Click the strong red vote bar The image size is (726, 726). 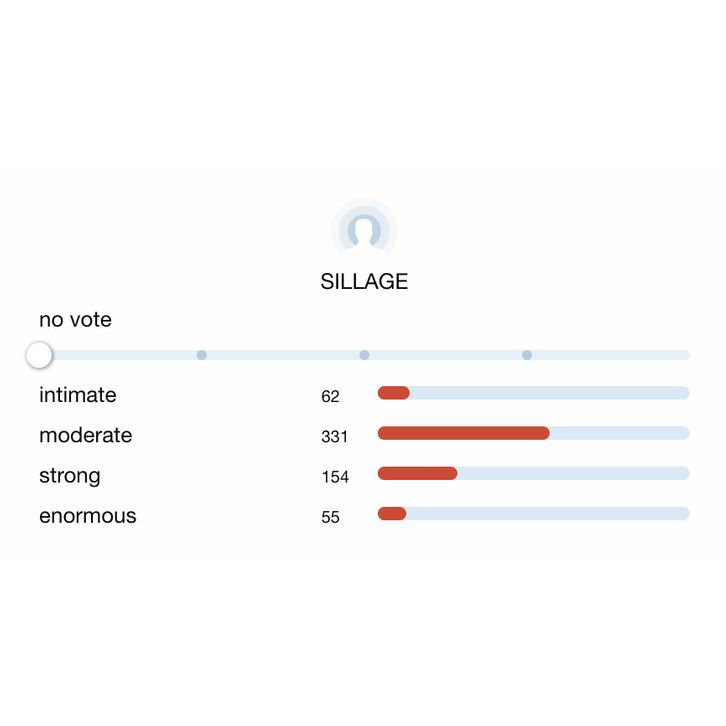(x=417, y=473)
